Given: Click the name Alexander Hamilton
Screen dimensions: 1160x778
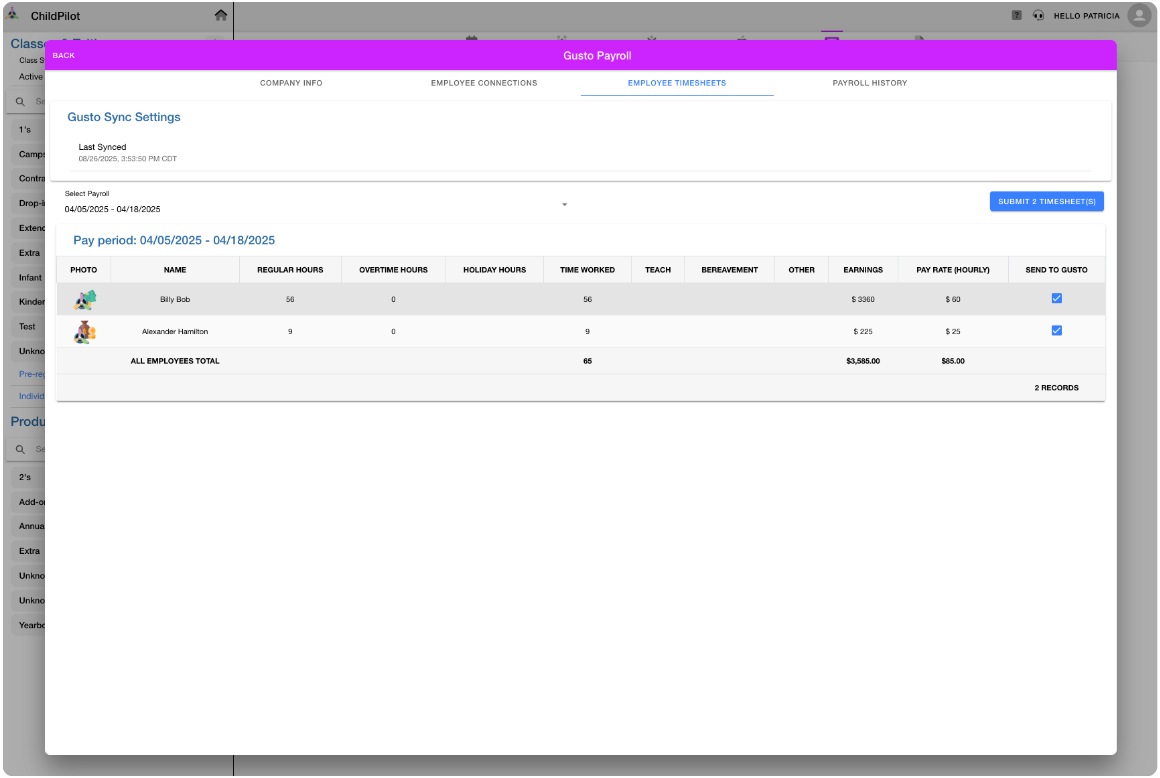Looking at the screenshot, I should [x=175, y=331].
